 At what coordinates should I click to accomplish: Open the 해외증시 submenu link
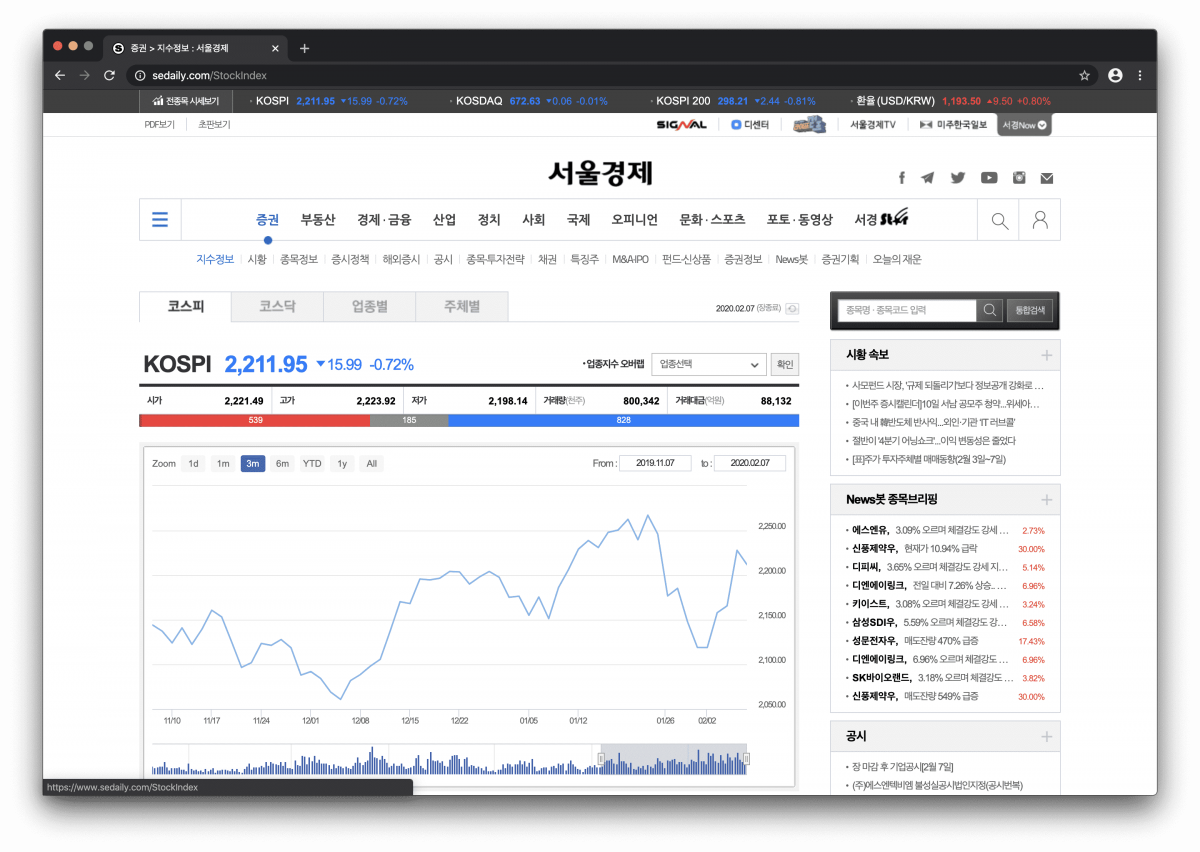pos(401,259)
